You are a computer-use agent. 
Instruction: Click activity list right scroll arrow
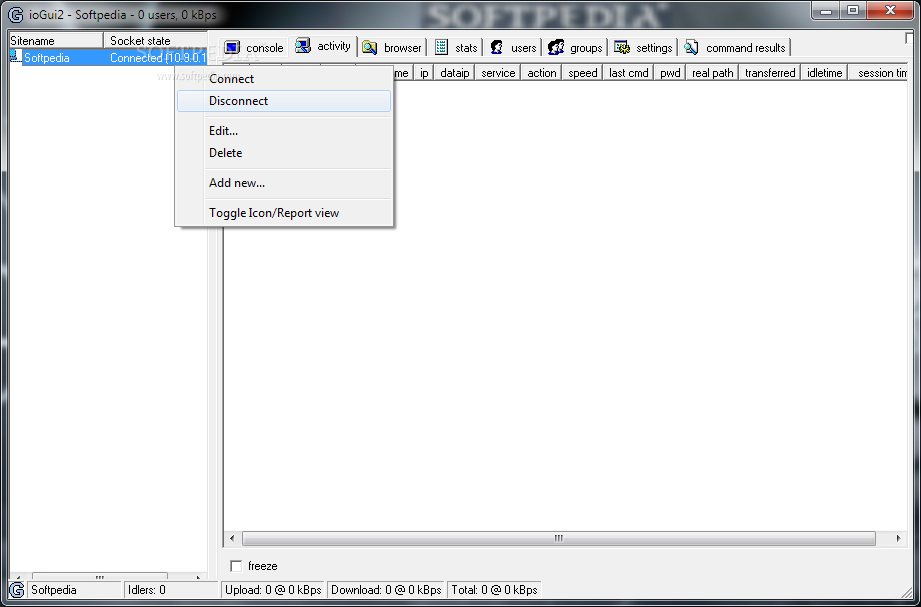click(898, 538)
